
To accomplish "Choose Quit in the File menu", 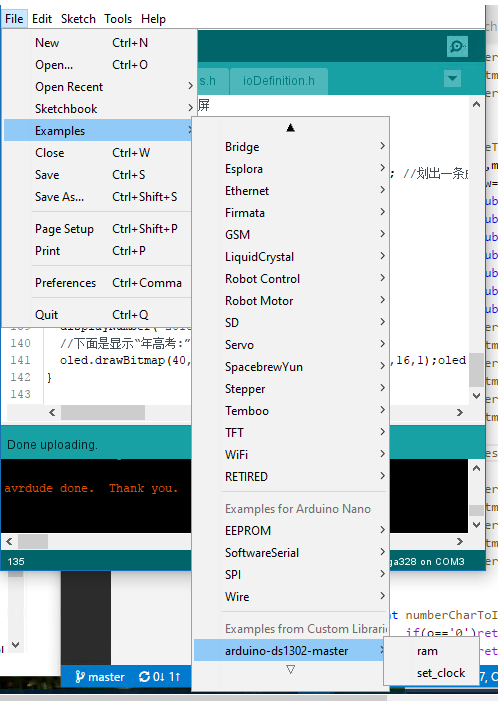I will (x=98, y=315).
